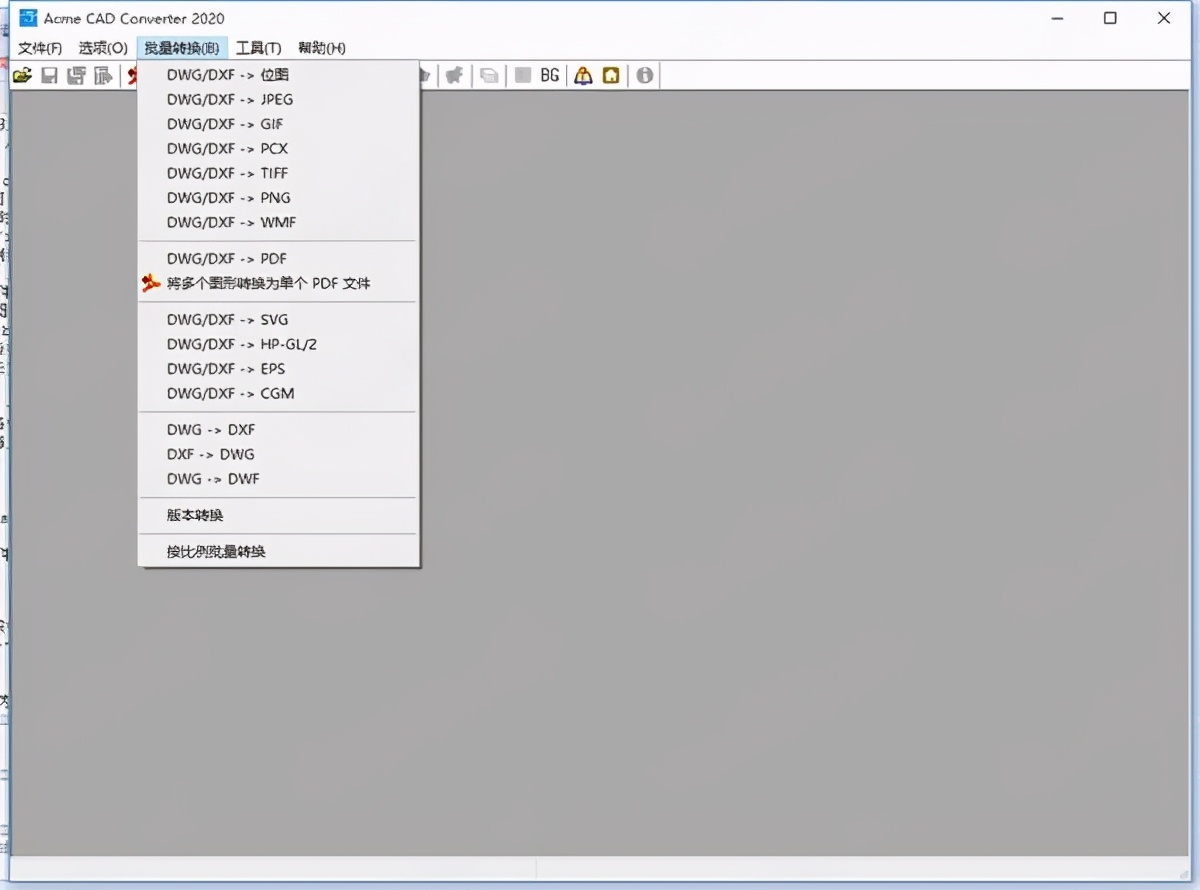1200x890 pixels.
Task: Select DWG -> DXF conversion entry
Action: coord(211,430)
